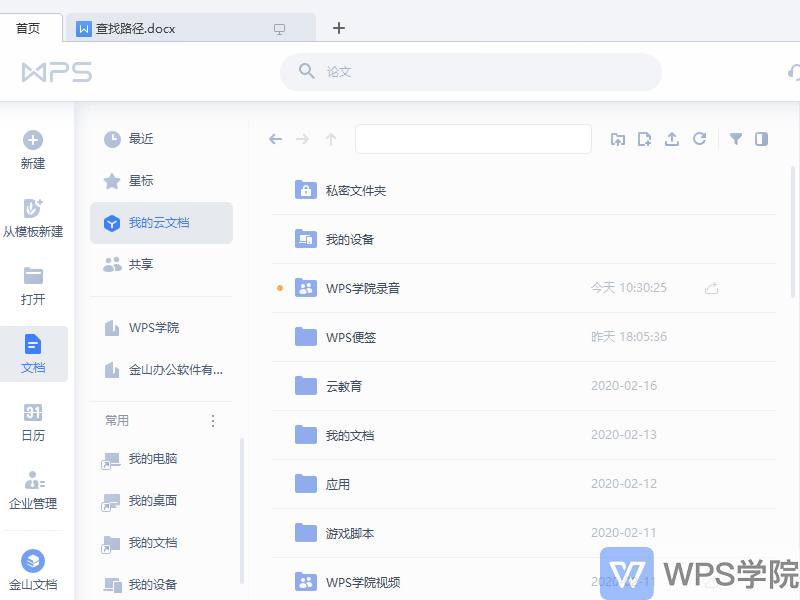Select 共享 in navigation list
The image size is (800, 600).
(x=161, y=264)
